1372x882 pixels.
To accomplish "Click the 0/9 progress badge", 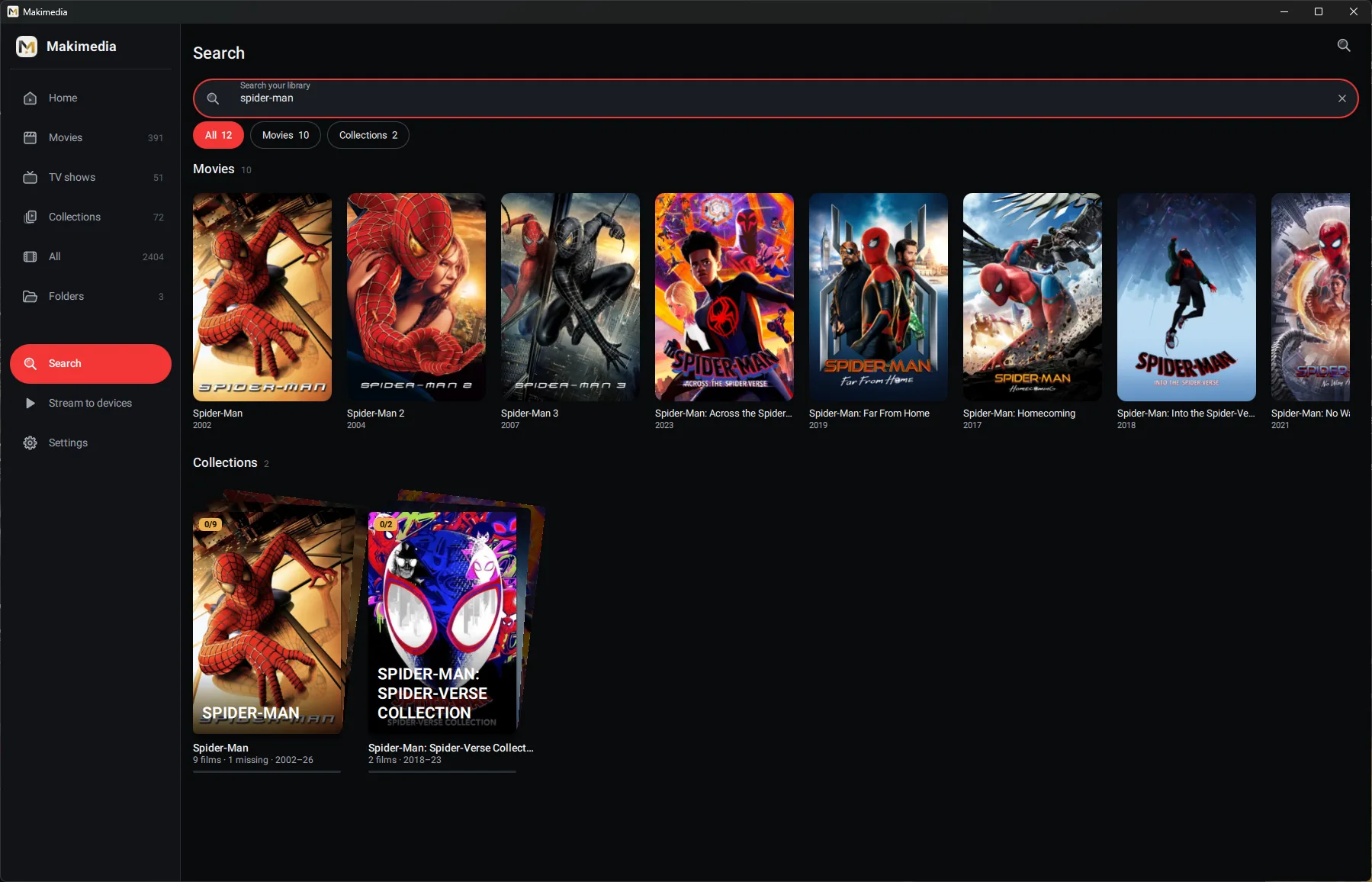I will coord(210,524).
